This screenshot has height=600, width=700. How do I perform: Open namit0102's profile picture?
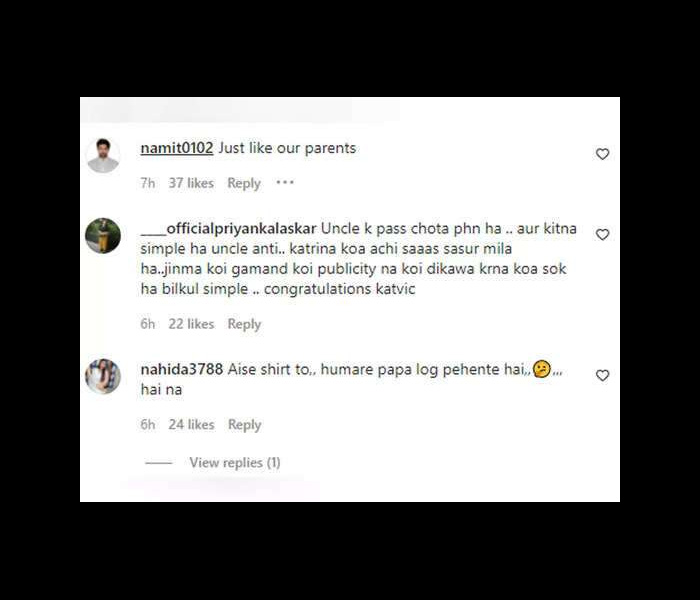[x=103, y=155]
